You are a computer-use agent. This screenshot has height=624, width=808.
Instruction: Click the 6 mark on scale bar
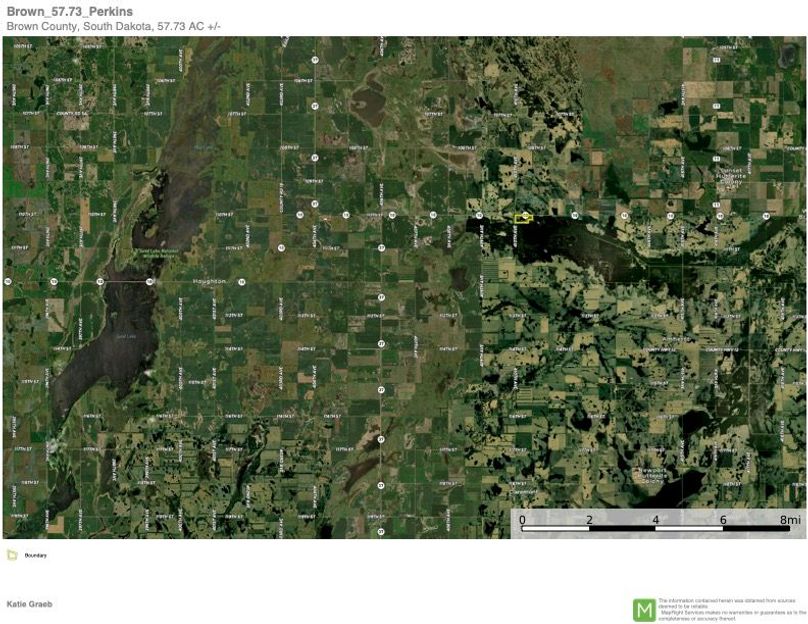(723, 520)
